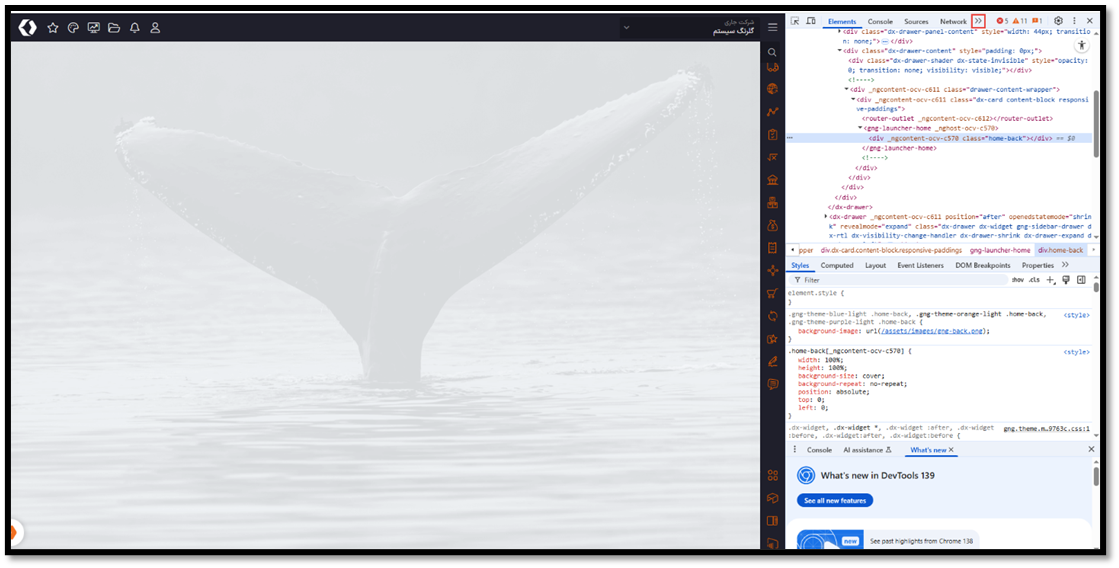Viewport: 1119px width, 568px height.
Task: Open the folder icon in top bar
Action: (x=114, y=28)
